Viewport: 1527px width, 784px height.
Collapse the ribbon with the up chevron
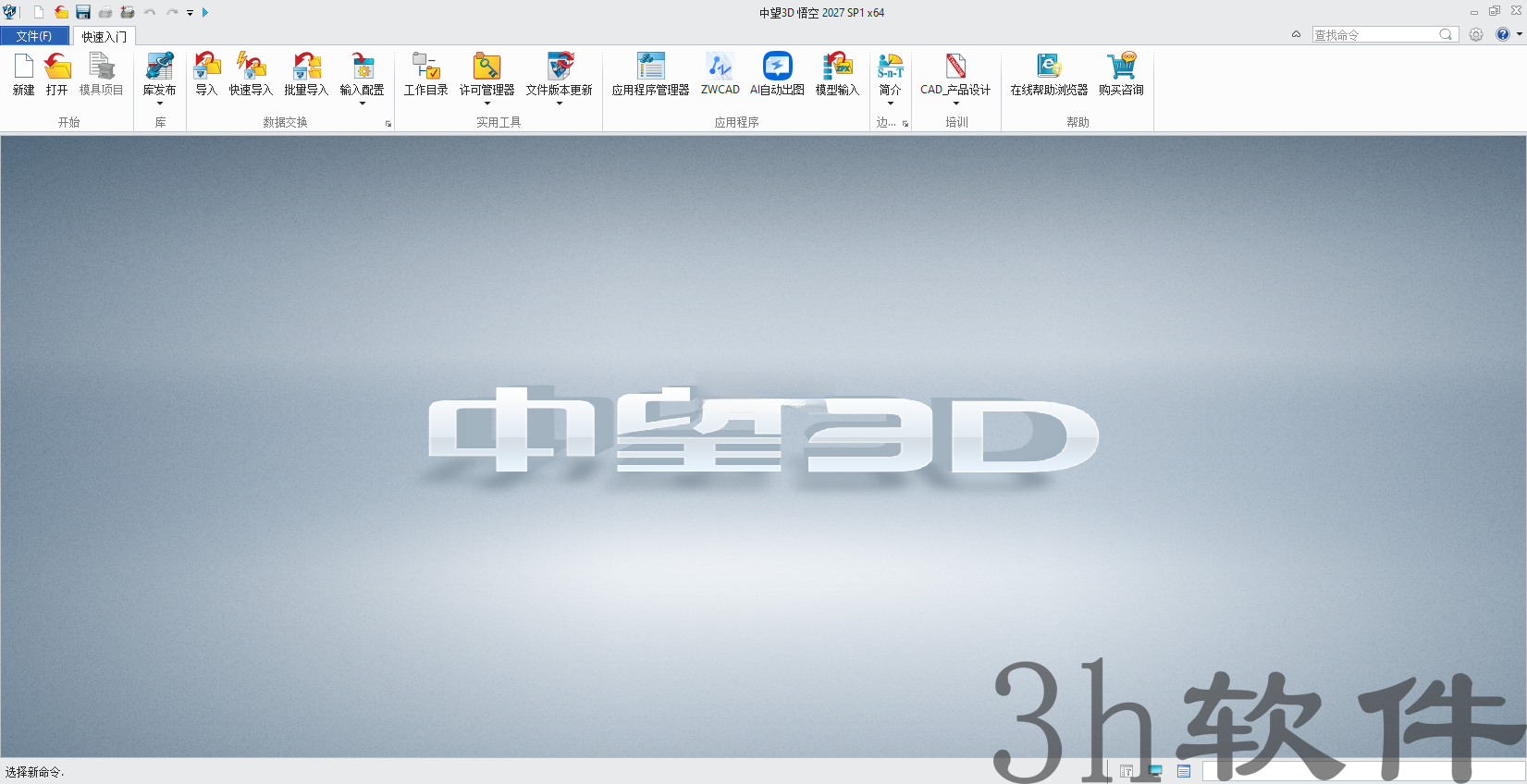1296,34
